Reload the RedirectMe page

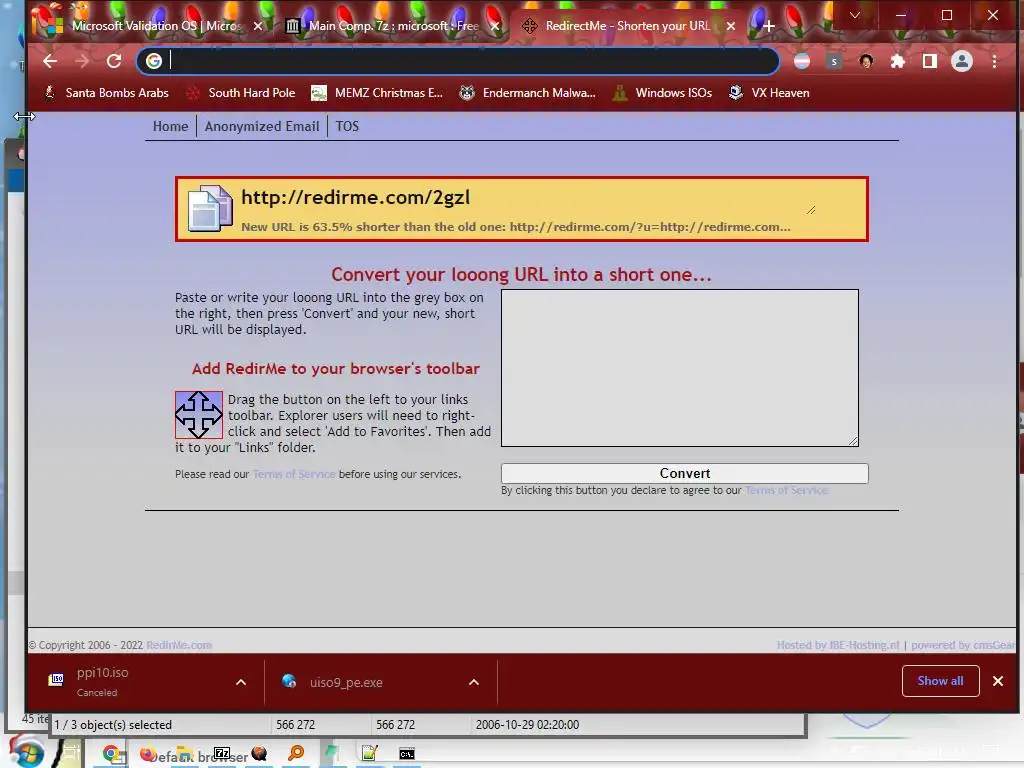click(x=114, y=61)
